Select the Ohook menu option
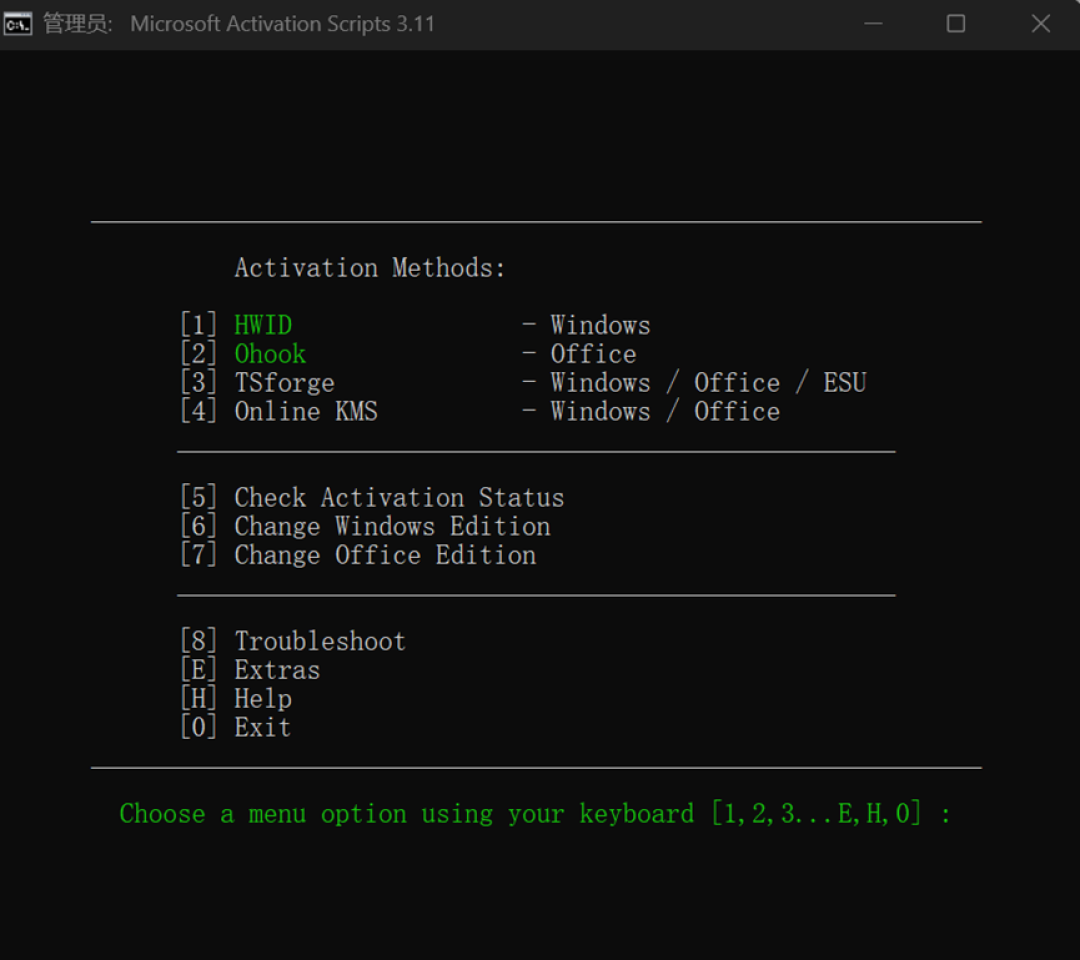This screenshot has height=960, width=1080. (x=270, y=354)
